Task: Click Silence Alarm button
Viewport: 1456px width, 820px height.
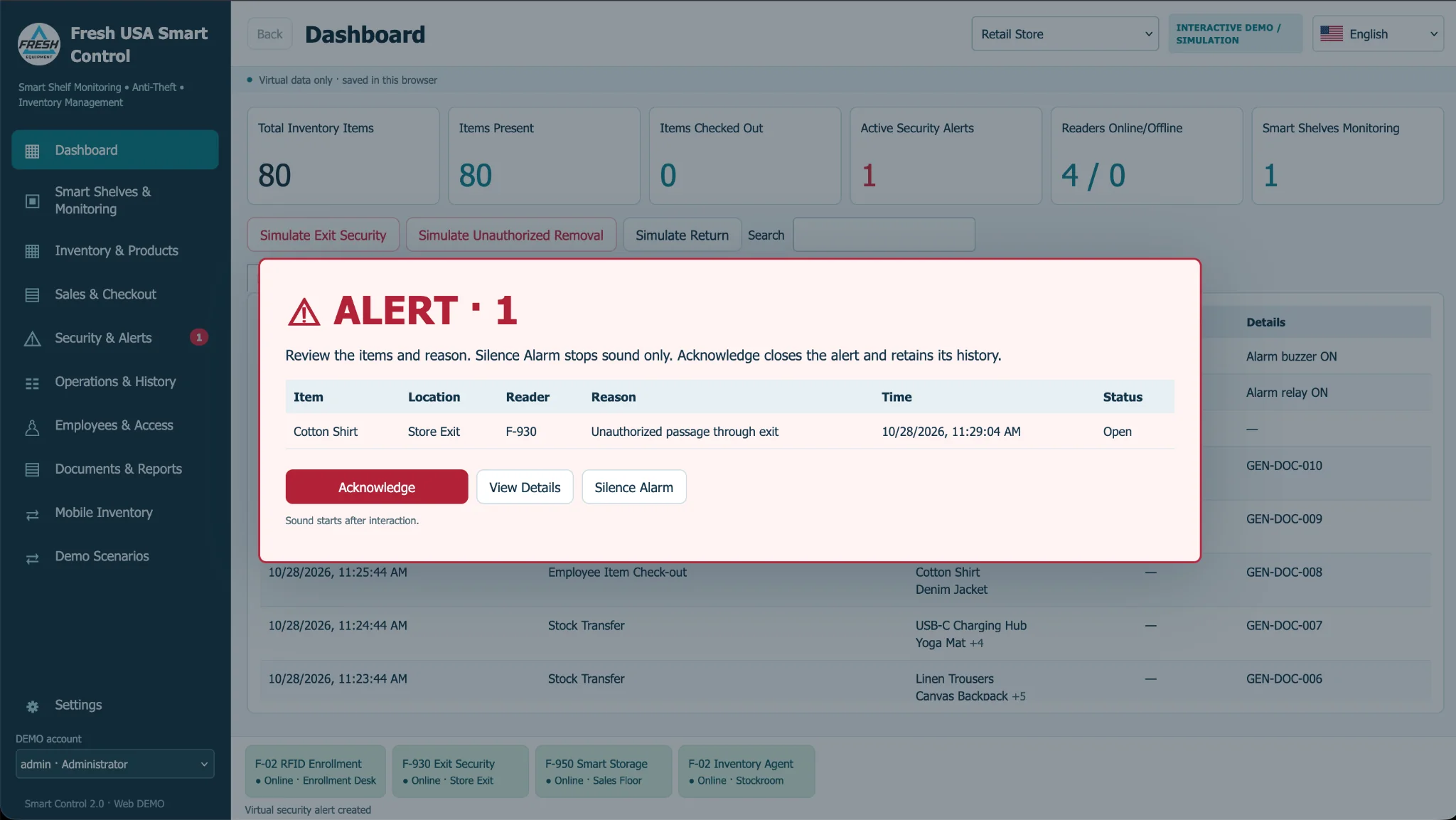Action: [x=633, y=486]
